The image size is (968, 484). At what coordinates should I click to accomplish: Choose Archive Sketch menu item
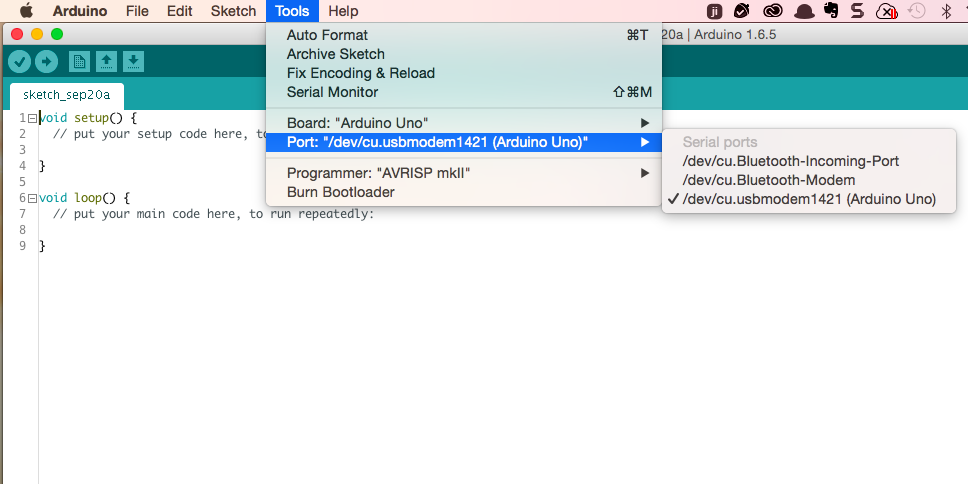point(464,54)
